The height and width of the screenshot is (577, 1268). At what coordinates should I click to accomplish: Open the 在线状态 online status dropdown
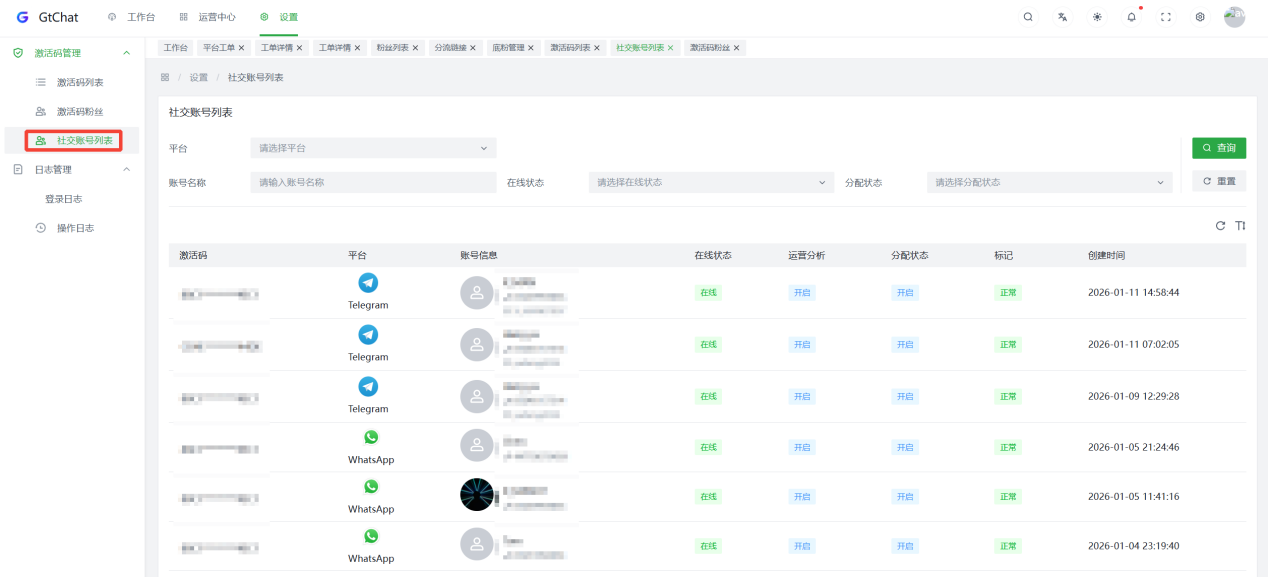point(711,182)
